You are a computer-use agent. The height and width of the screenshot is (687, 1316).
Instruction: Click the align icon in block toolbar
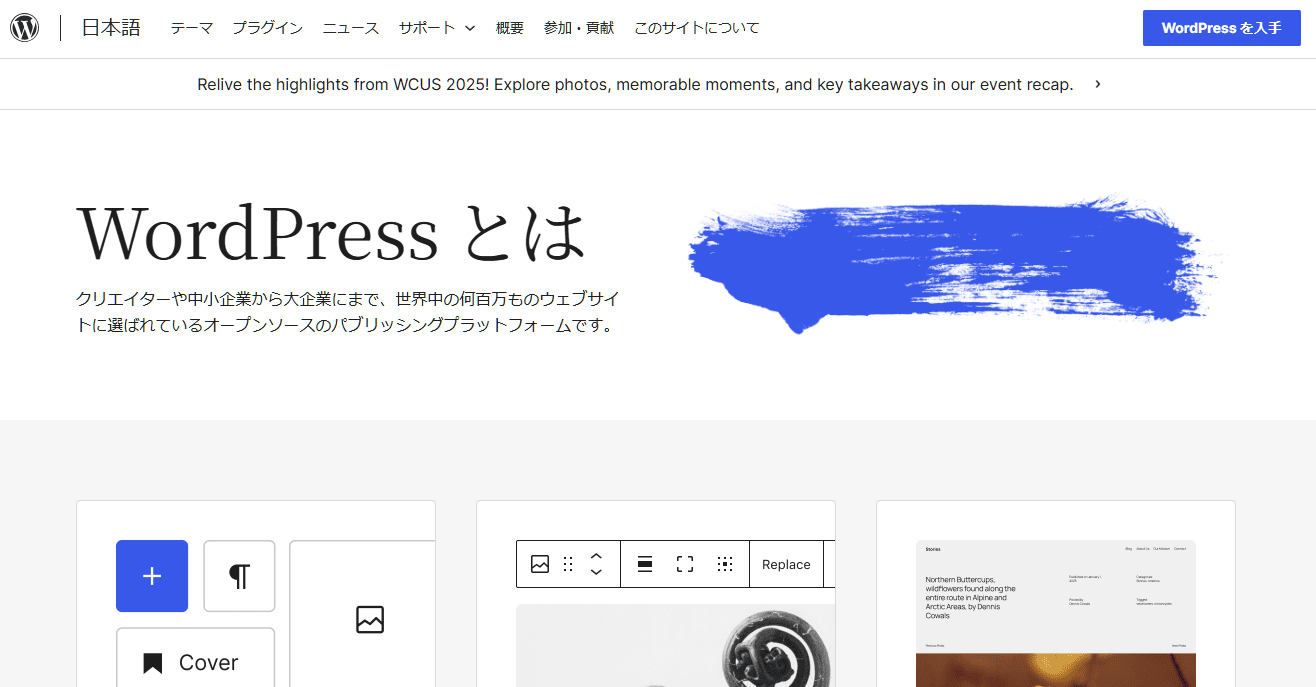645,564
